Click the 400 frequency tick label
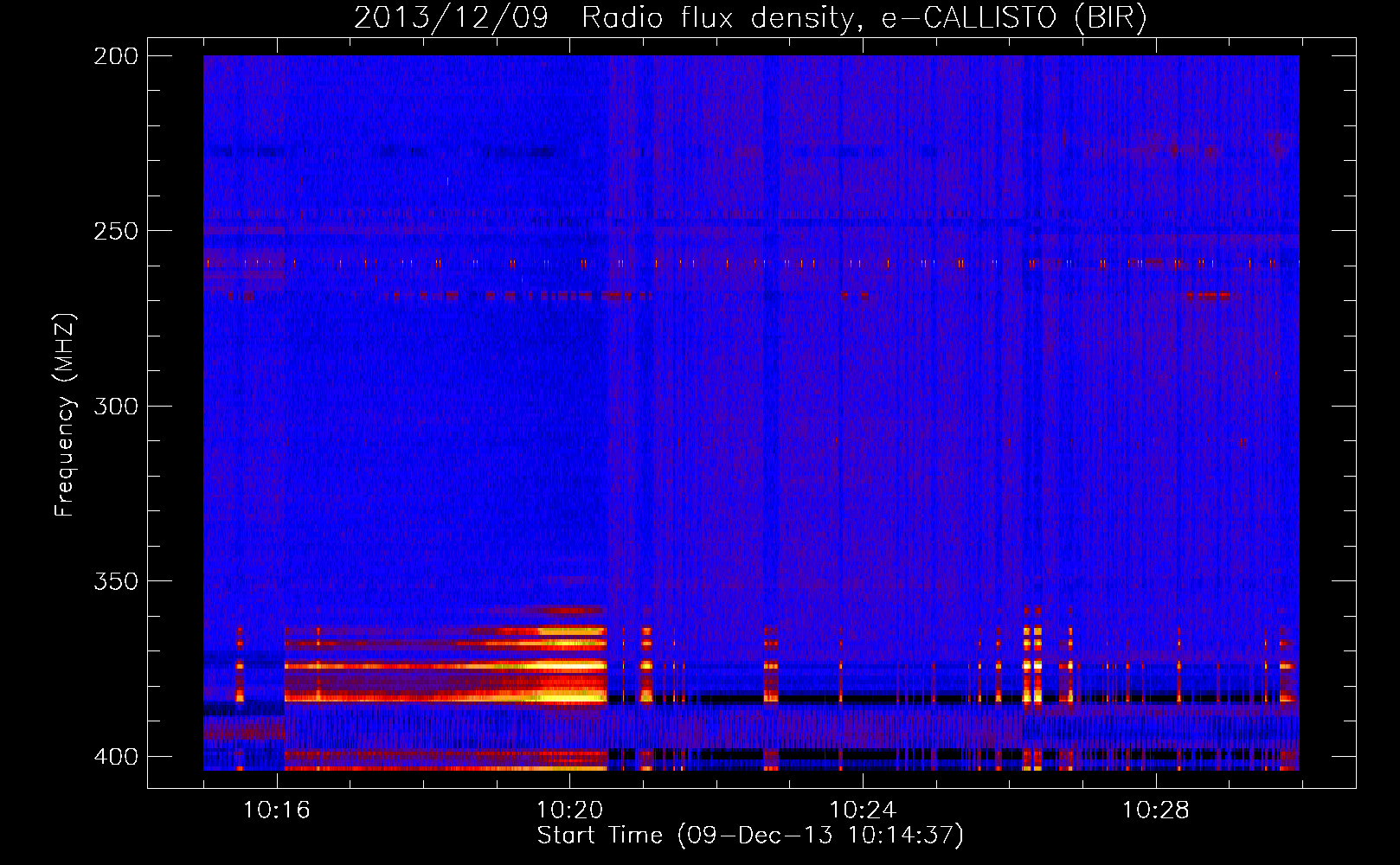1400x865 pixels. pyautogui.click(x=116, y=756)
